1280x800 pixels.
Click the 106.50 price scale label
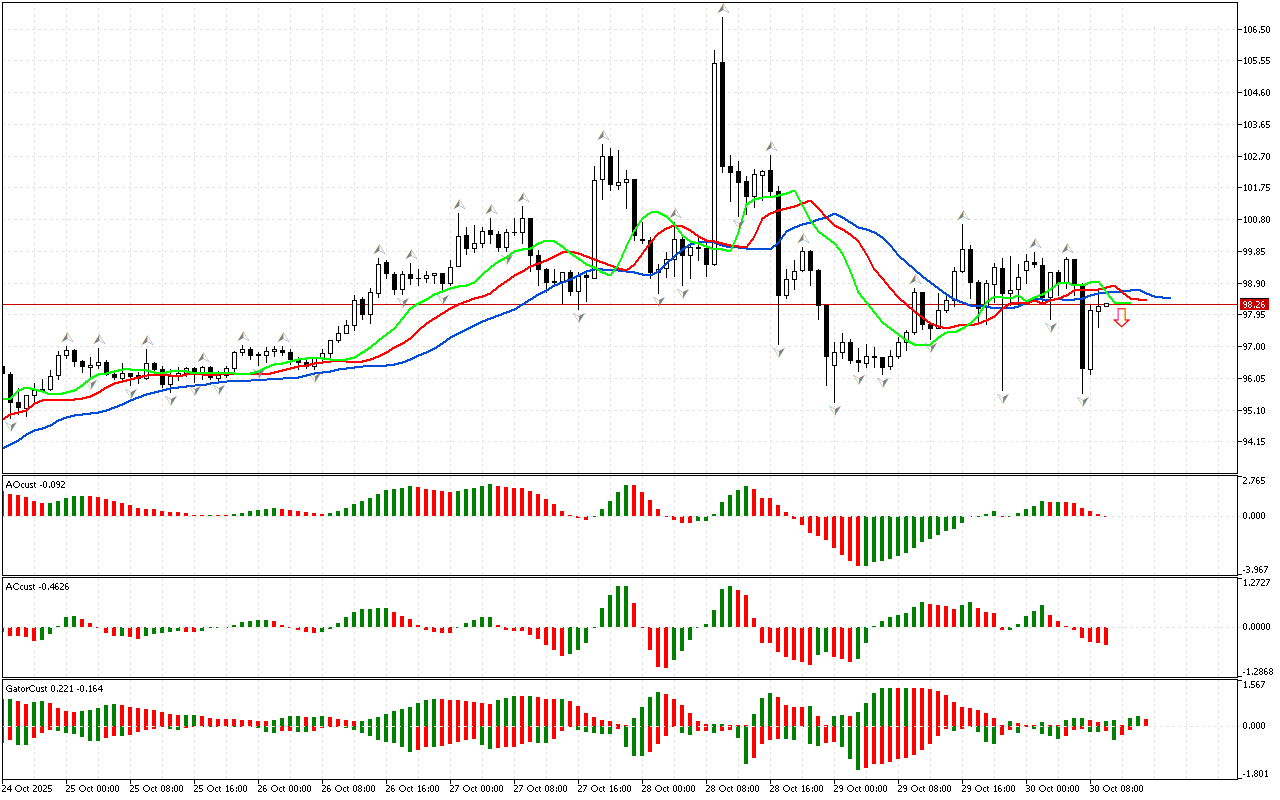1254,30
